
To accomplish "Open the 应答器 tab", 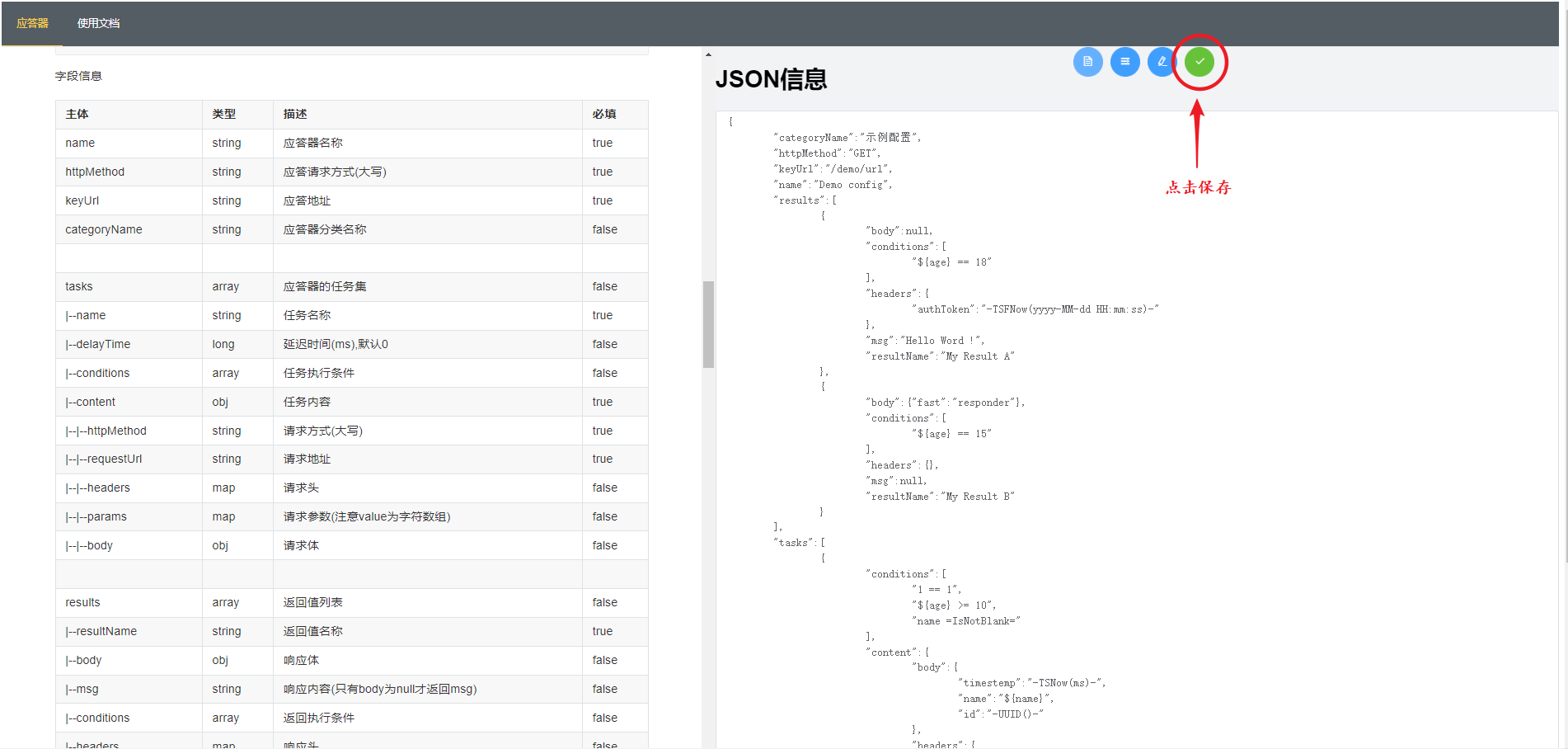I will 32,23.
